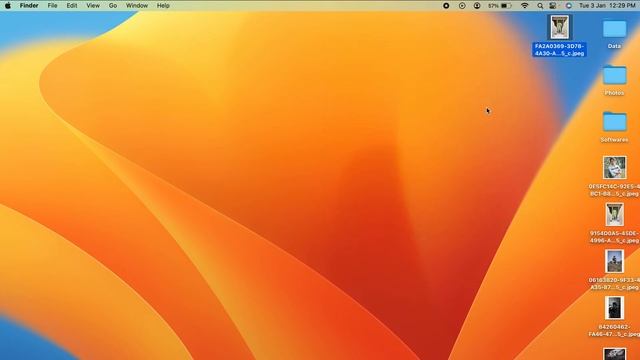Viewport: 640px width, 360px height.
Task: Open the File menu
Action: point(52,6)
